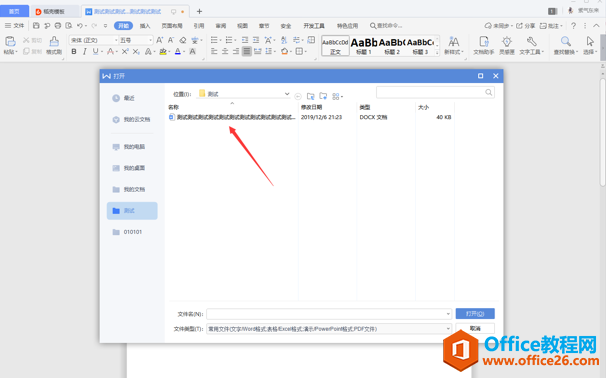Click the 分享 share button
606x378 pixels.
pos(526,26)
